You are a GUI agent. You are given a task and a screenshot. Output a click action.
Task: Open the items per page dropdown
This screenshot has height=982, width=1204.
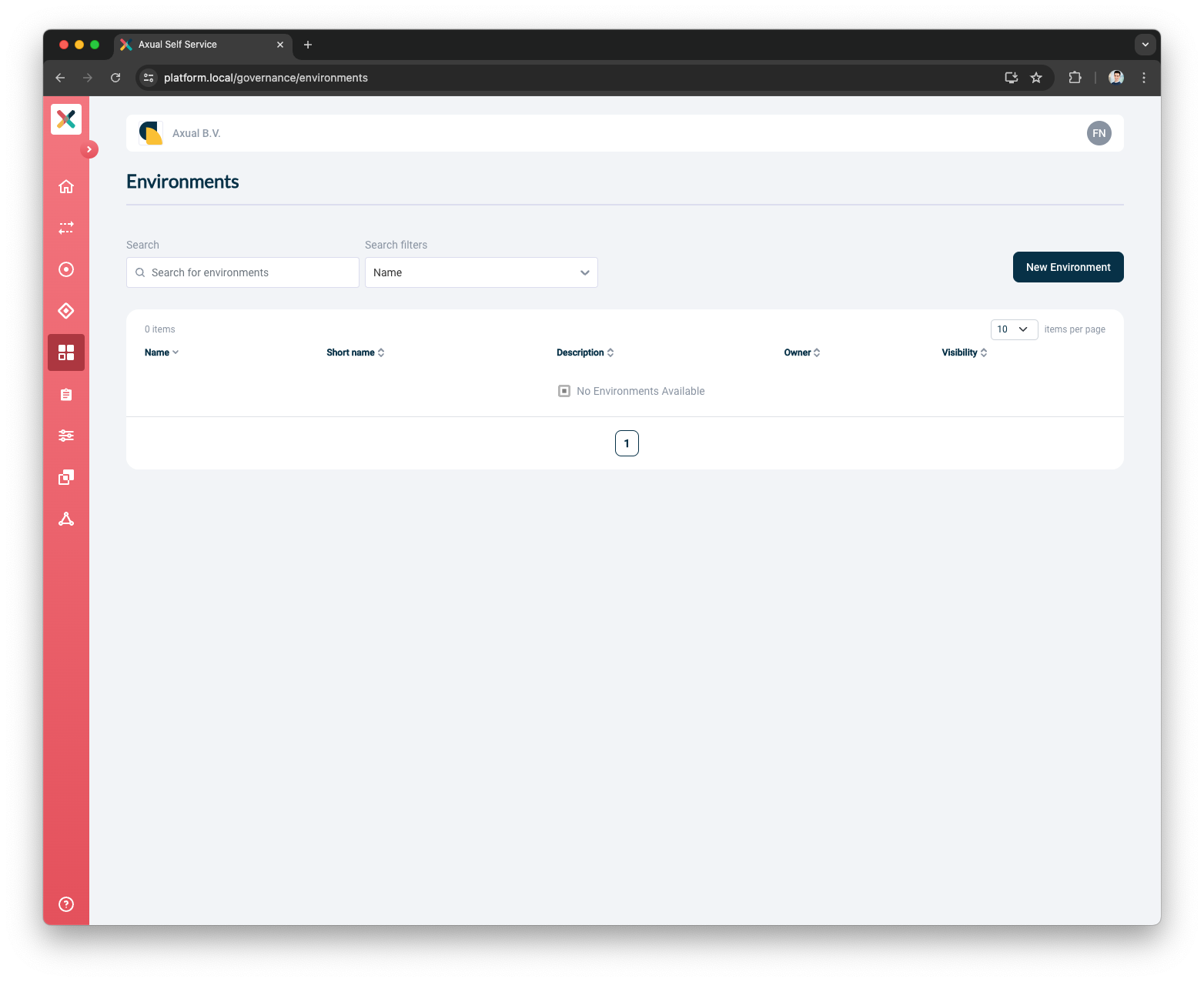pos(1014,329)
